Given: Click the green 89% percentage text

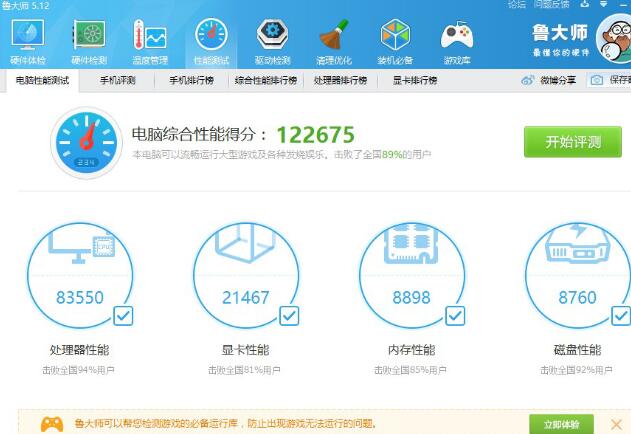Looking at the screenshot, I should coord(392,154).
